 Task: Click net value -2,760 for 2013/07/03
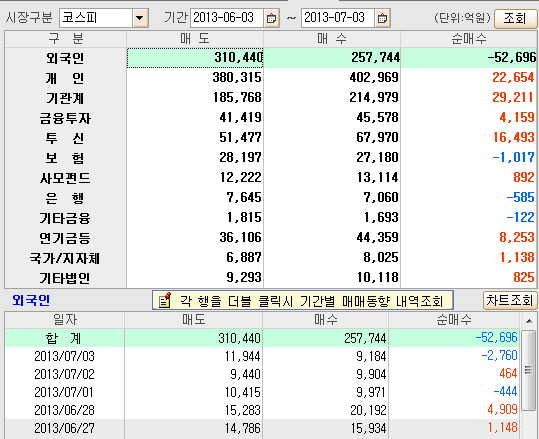(x=499, y=355)
